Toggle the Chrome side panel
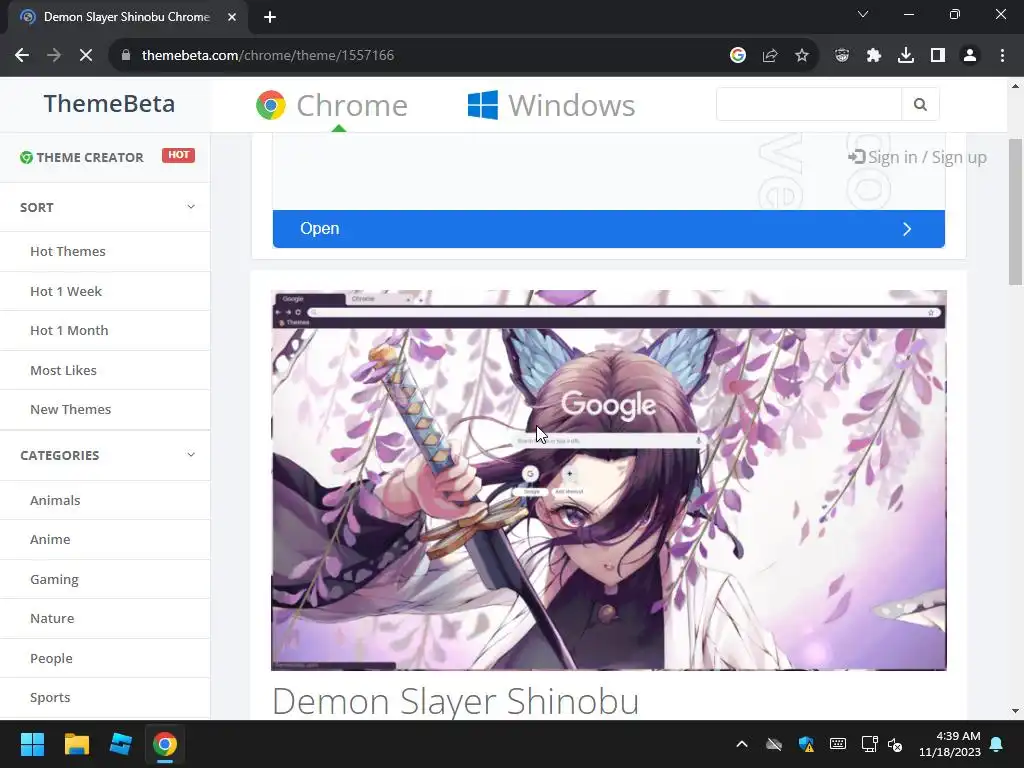Image resolution: width=1024 pixels, height=768 pixels. [938, 56]
